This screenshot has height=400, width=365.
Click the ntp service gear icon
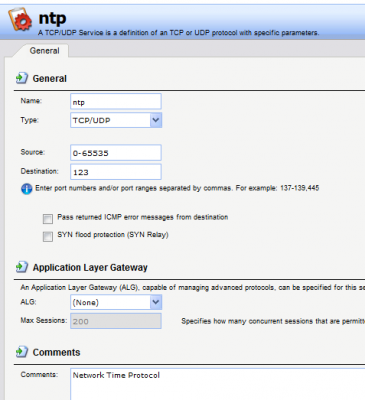[20, 19]
